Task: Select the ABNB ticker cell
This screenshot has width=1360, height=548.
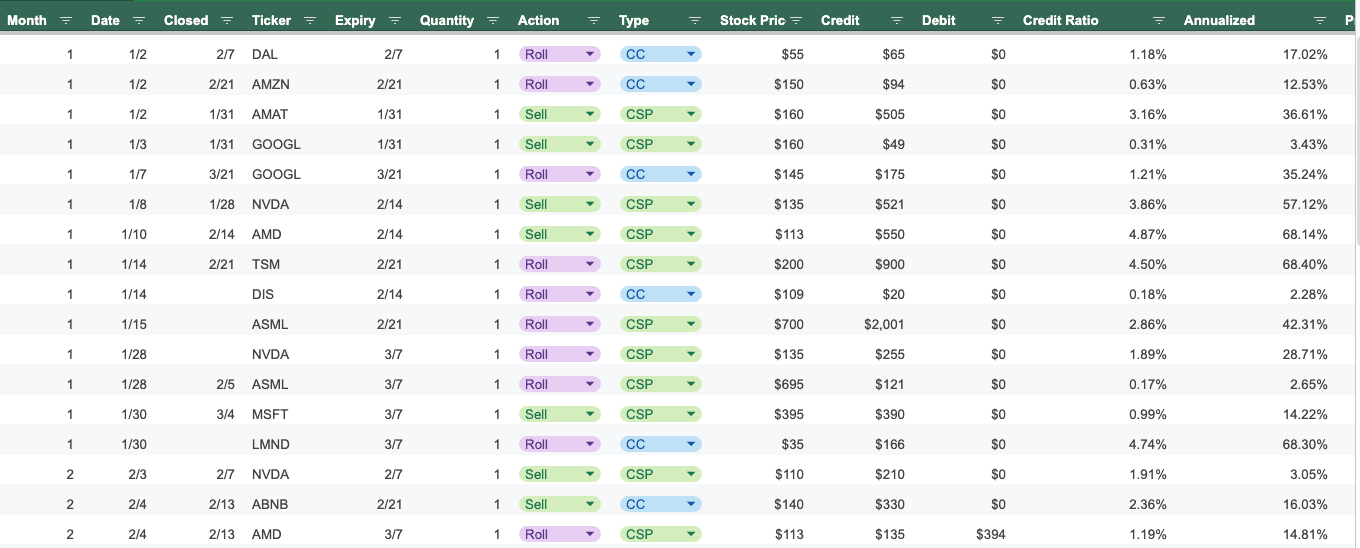Action: click(x=270, y=504)
